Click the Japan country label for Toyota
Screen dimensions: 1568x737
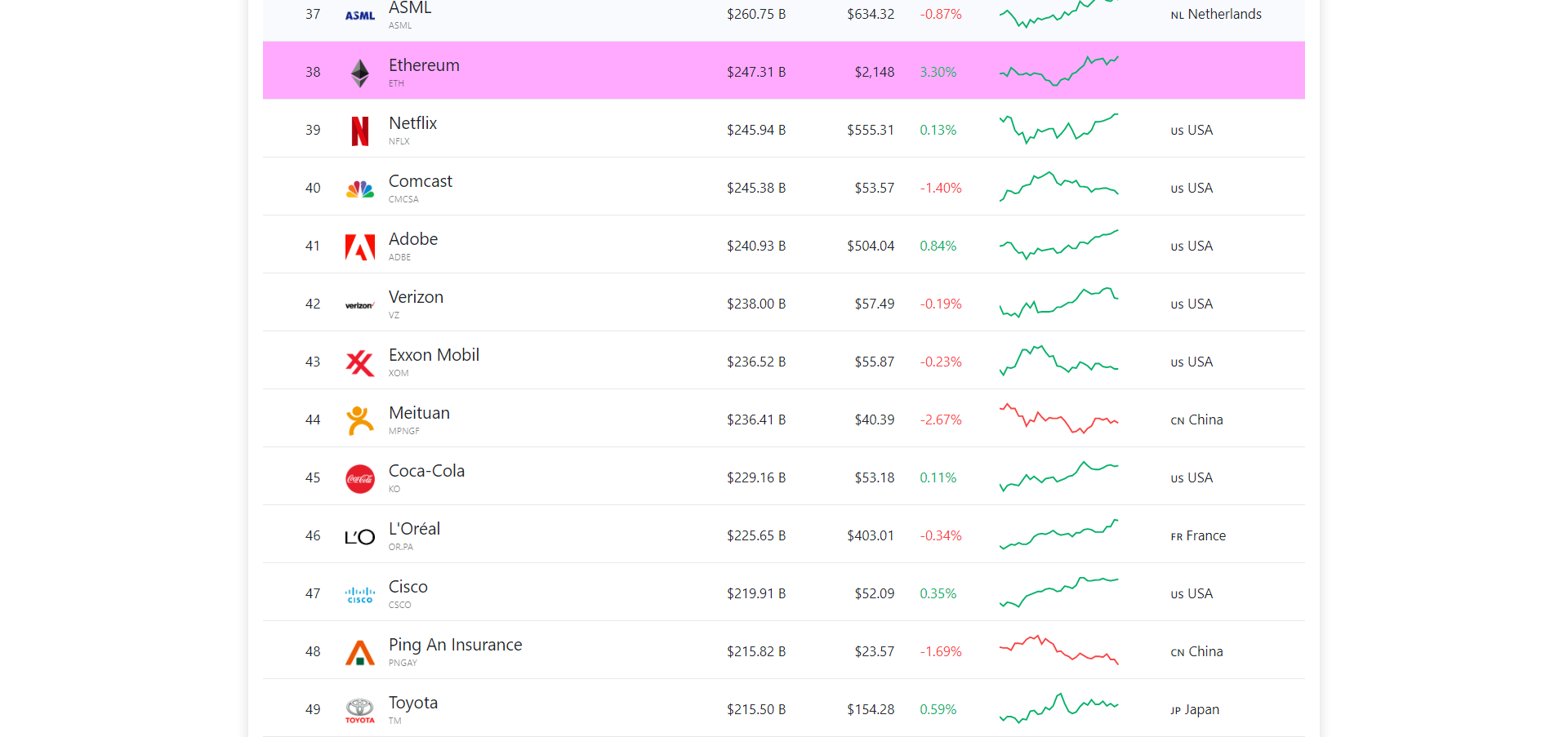(1195, 709)
